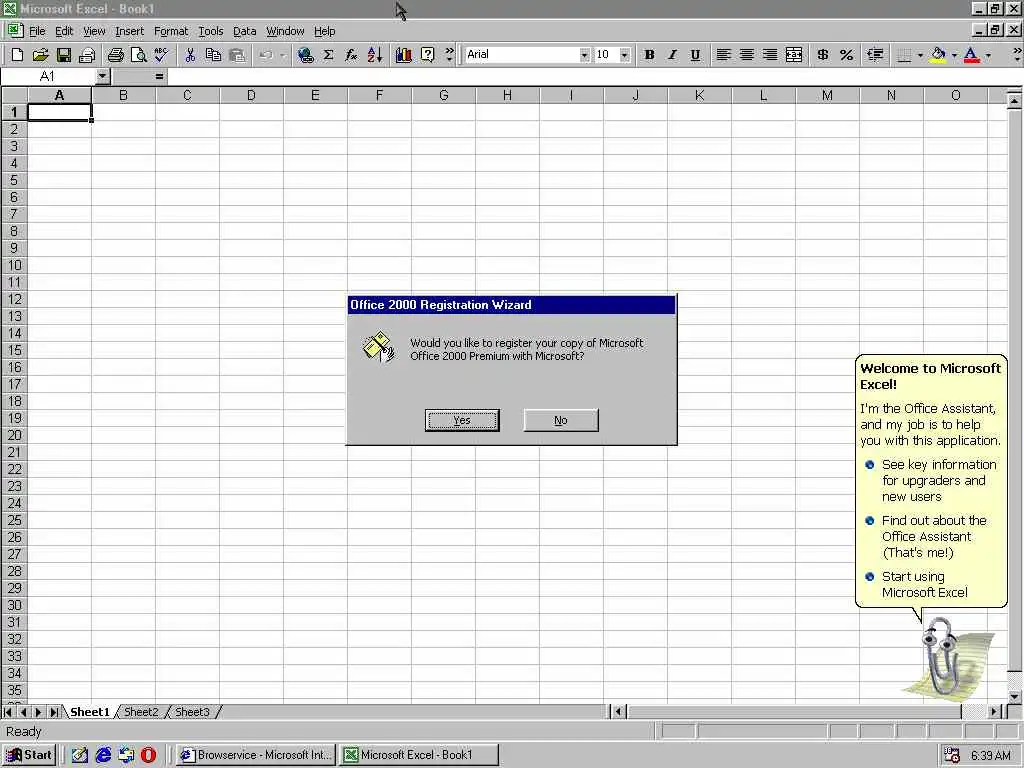Run the Spelling check ABC icon
The width and height of the screenshot is (1024, 768).
161,55
